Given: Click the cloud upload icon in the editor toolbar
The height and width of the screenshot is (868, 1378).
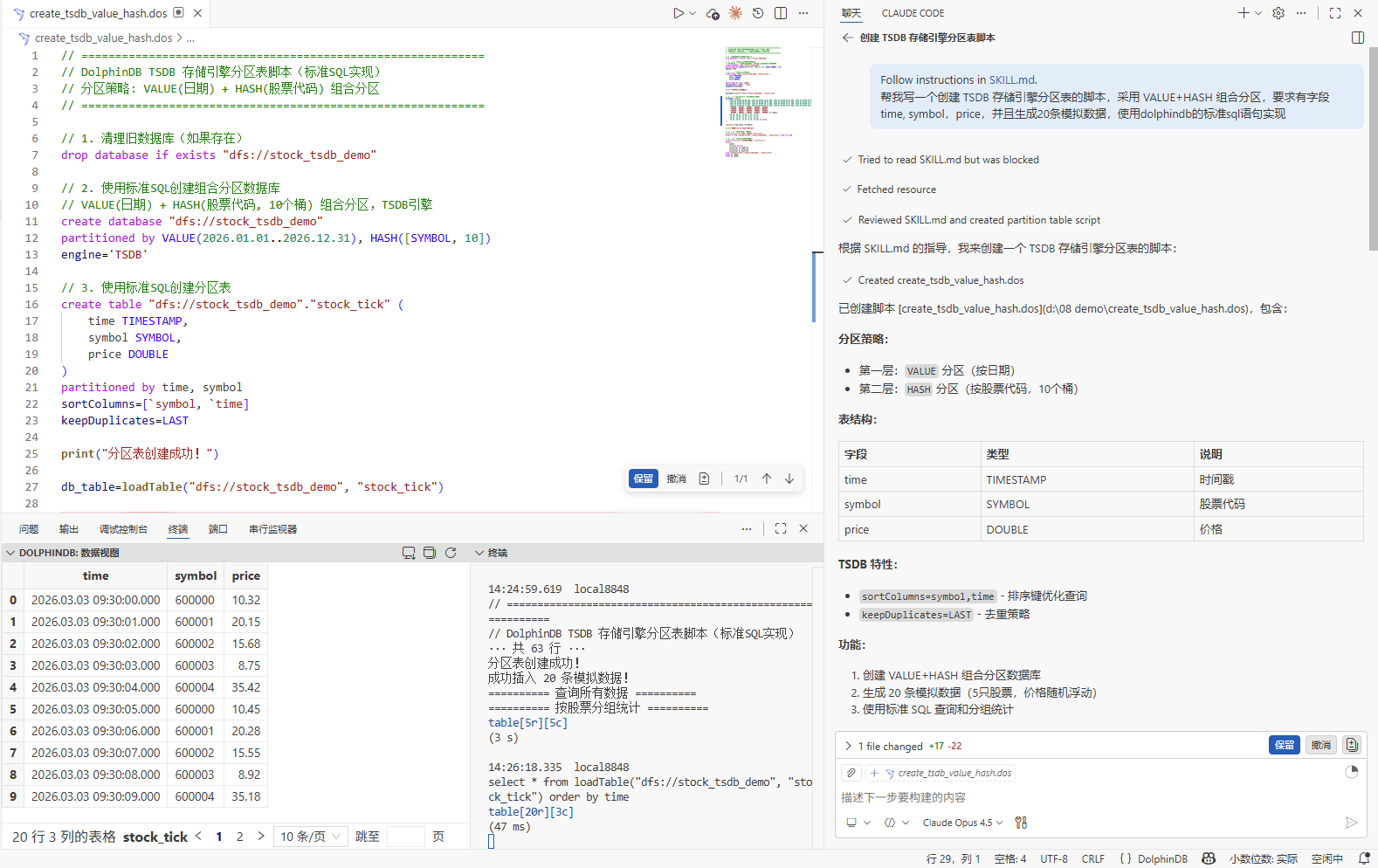Looking at the screenshot, I should coord(713,13).
